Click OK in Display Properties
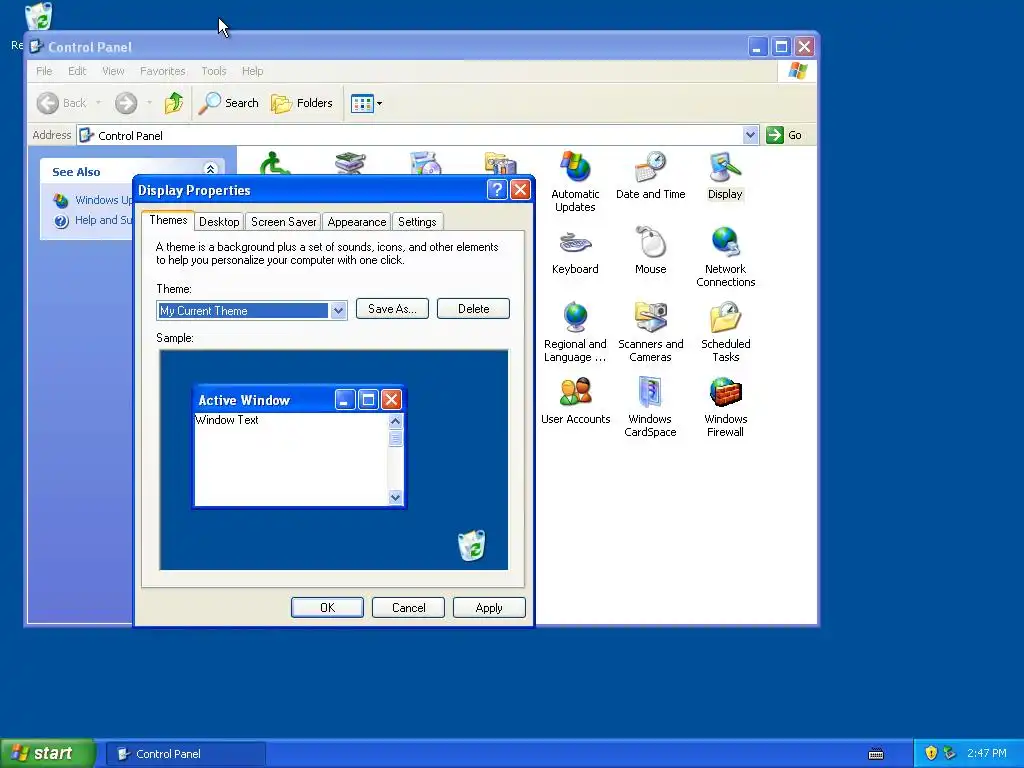The image size is (1024, 768). pos(327,607)
